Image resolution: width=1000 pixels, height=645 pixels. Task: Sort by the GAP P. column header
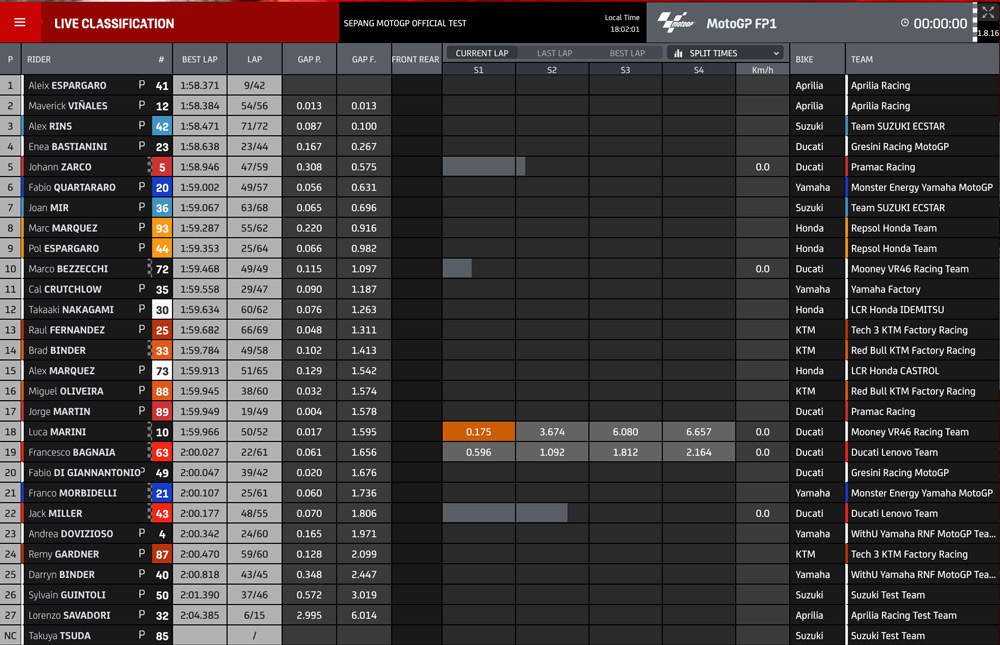pos(309,59)
